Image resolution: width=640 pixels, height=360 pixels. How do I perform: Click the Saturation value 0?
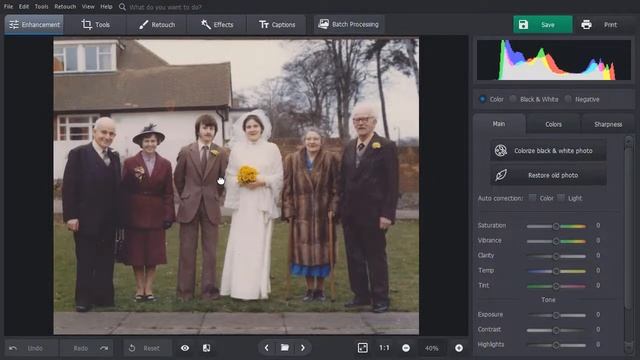598,225
